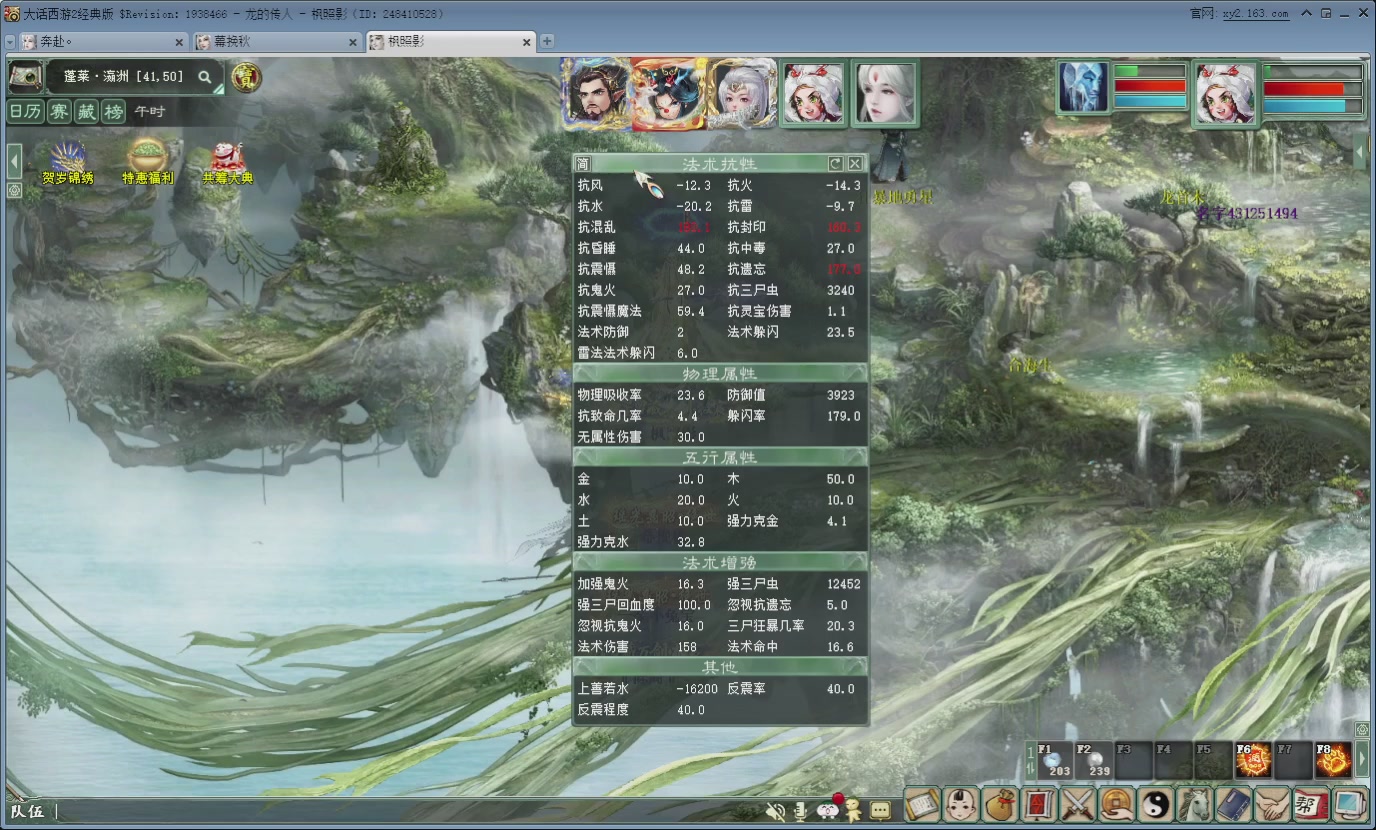Open the 藏 collection button
Viewport: 1376px width, 830px height.
coord(87,111)
